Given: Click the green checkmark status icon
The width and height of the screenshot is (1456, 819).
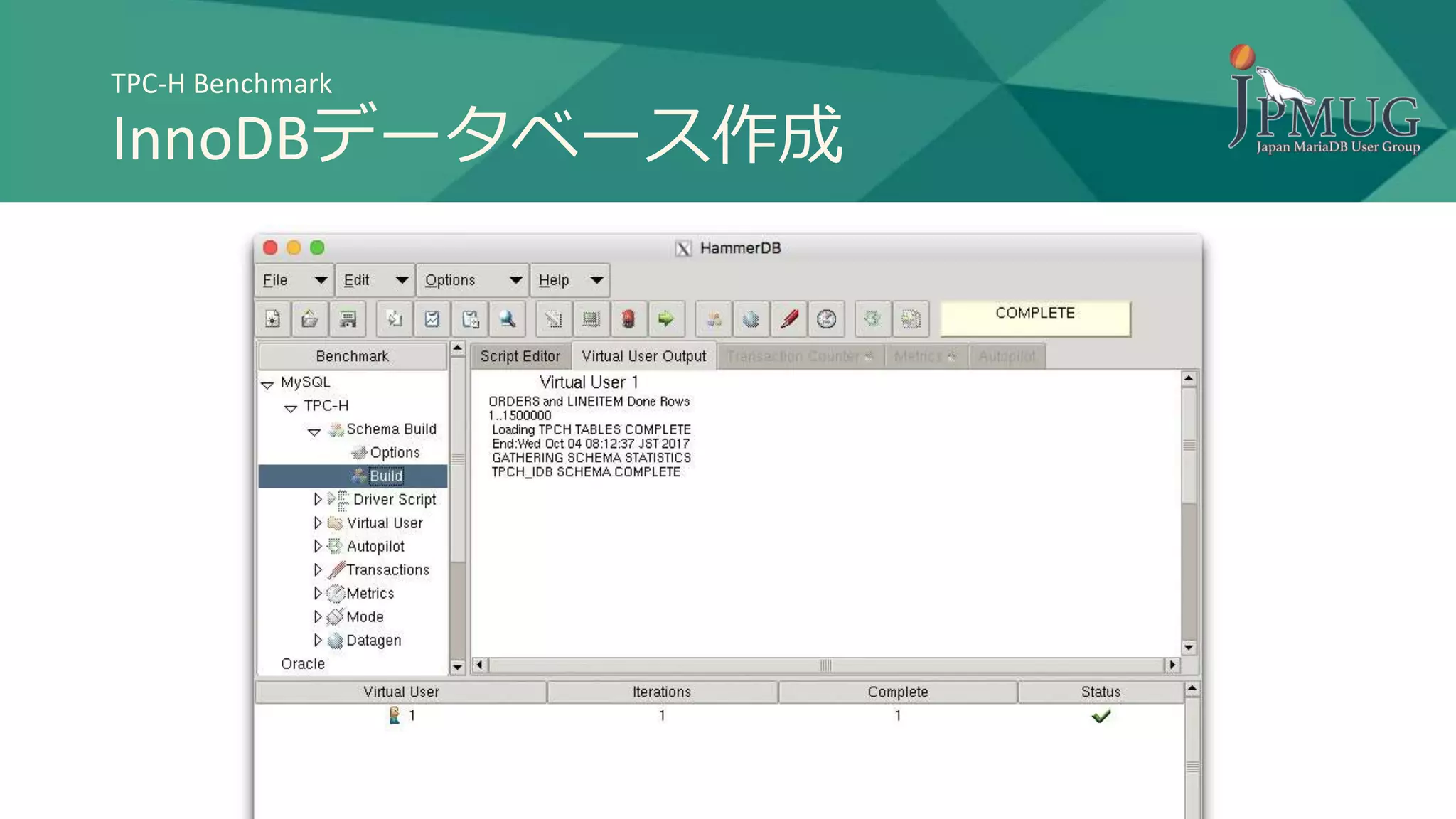Looking at the screenshot, I should pos(1101,717).
